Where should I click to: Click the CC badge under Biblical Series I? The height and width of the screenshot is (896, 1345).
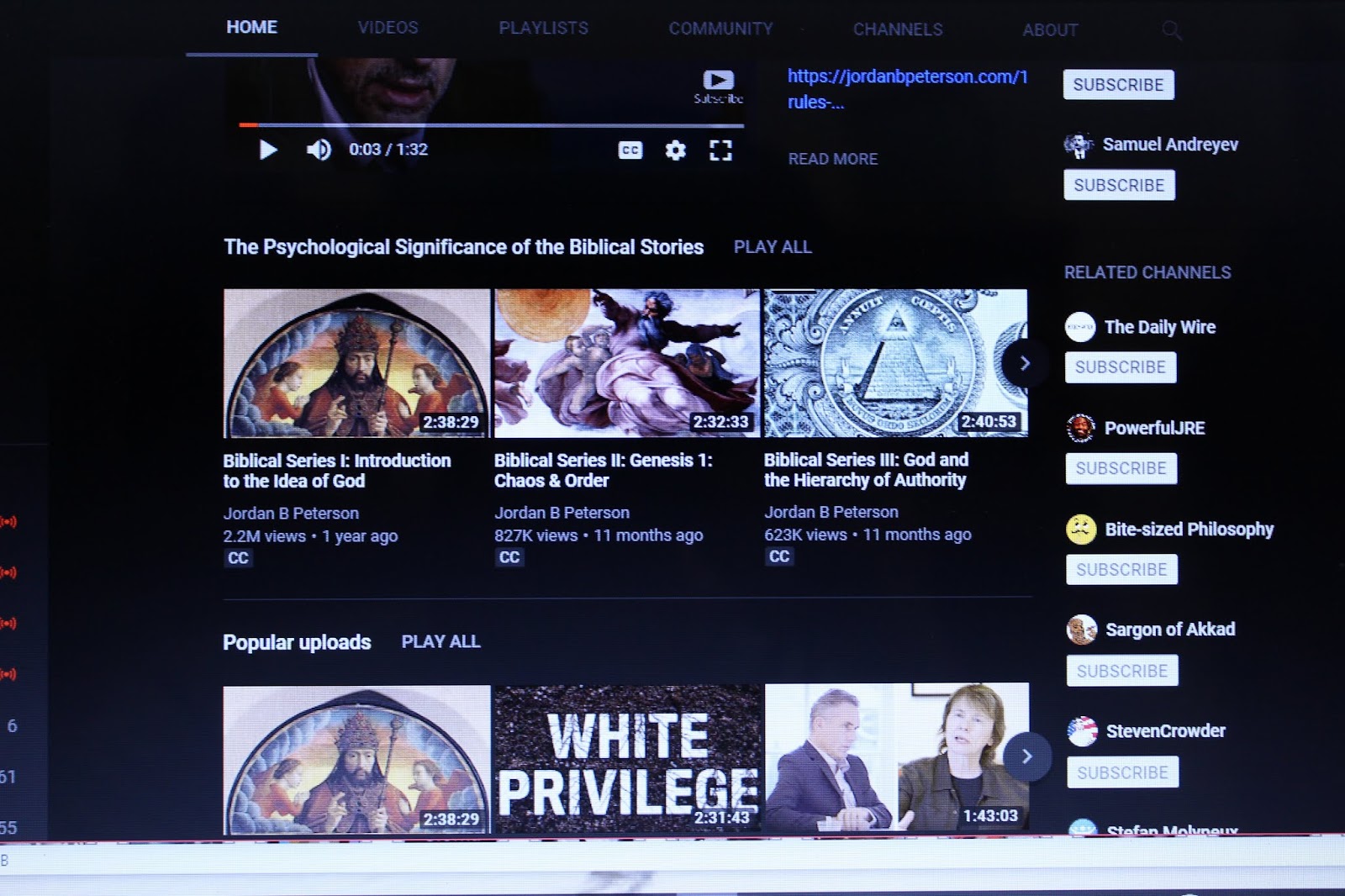[x=238, y=558]
